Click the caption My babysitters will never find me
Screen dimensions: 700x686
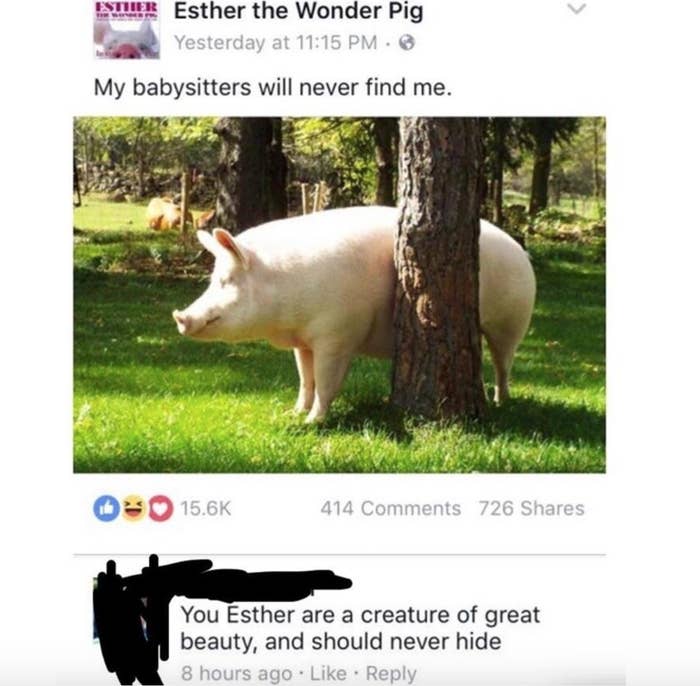point(272,87)
